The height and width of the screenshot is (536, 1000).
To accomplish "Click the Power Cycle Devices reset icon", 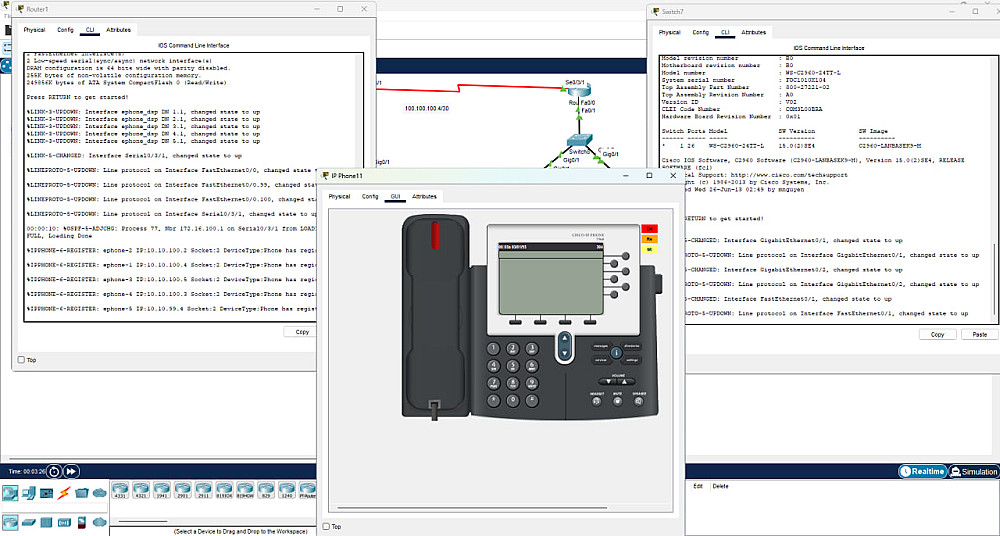I will (54, 472).
